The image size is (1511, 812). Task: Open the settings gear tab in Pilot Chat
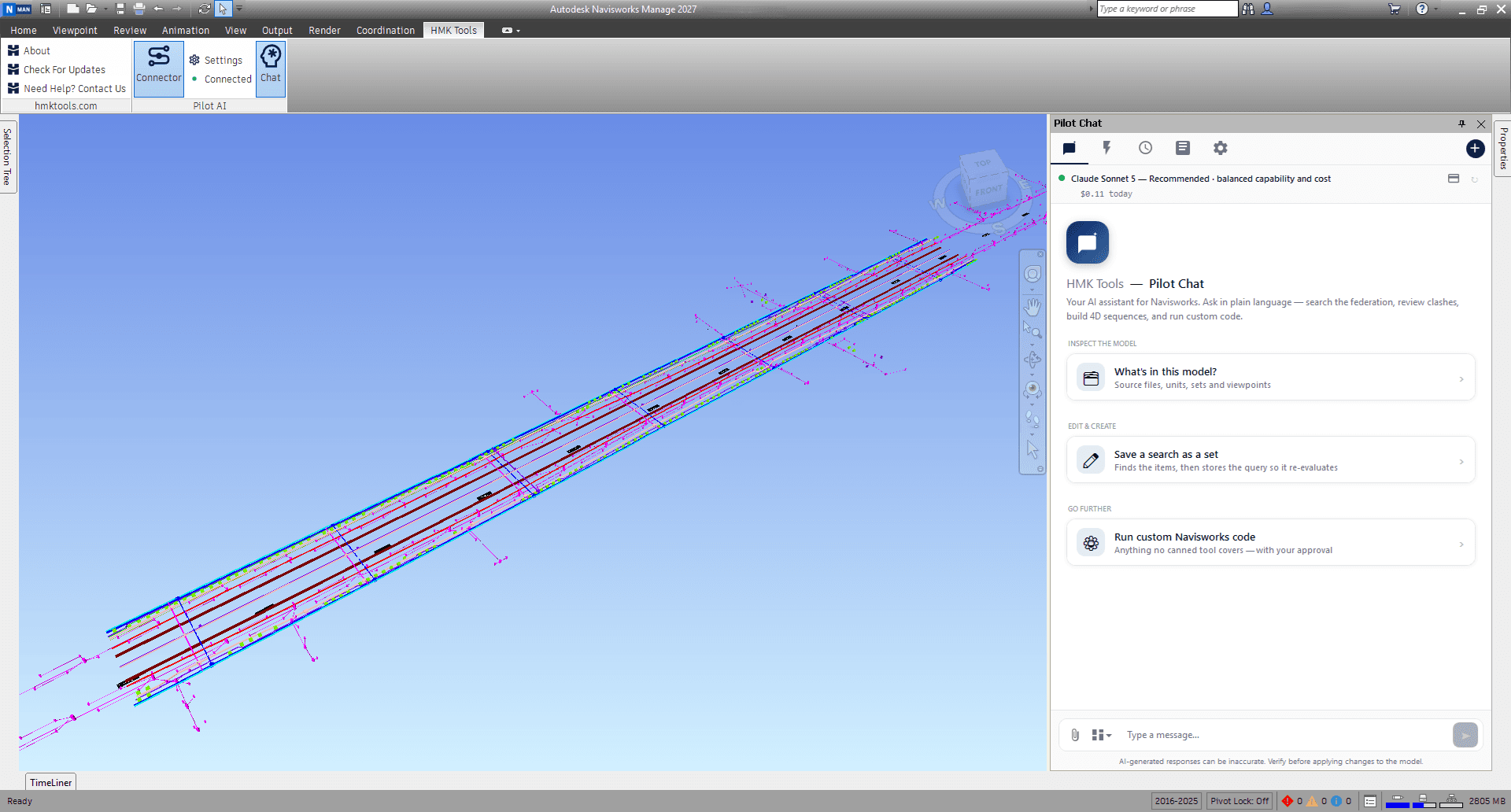[1221, 148]
